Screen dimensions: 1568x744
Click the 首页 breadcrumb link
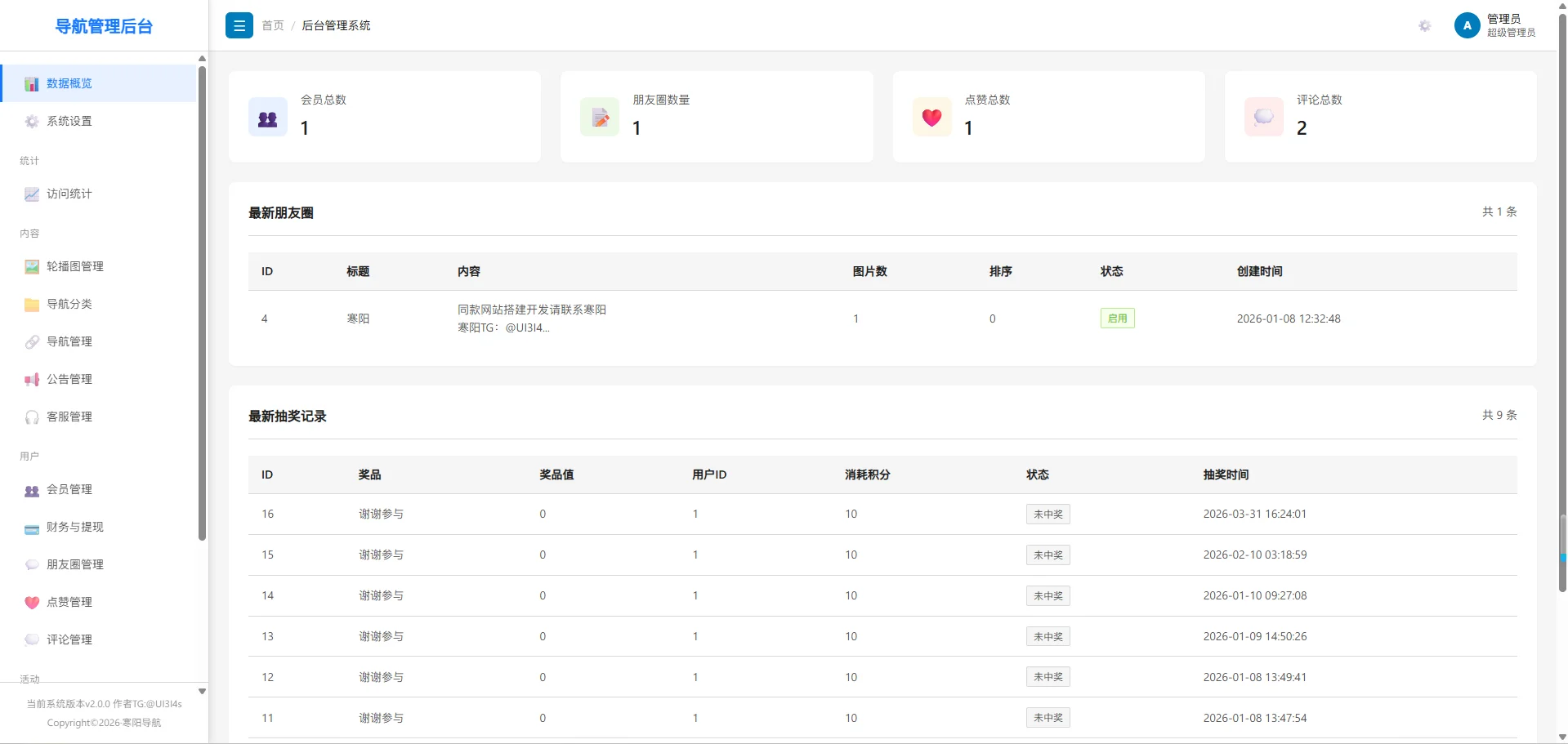(x=273, y=25)
